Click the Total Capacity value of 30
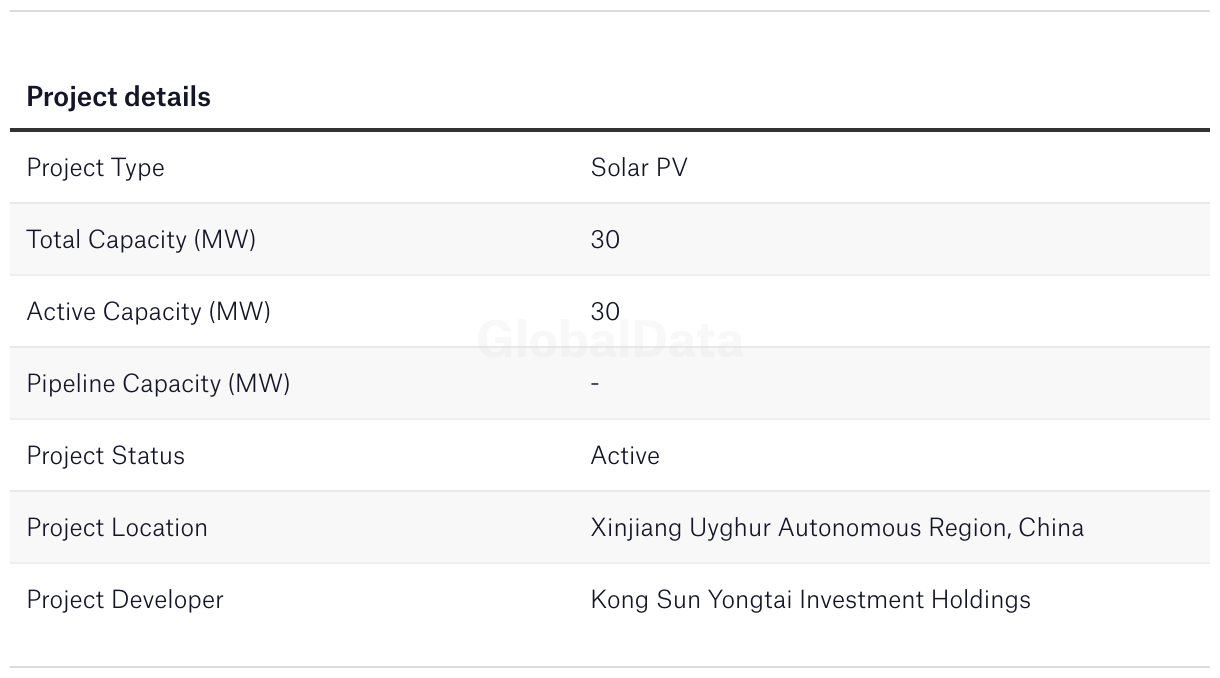Image resolution: width=1220 pixels, height=678 pixels. [605, 240]
